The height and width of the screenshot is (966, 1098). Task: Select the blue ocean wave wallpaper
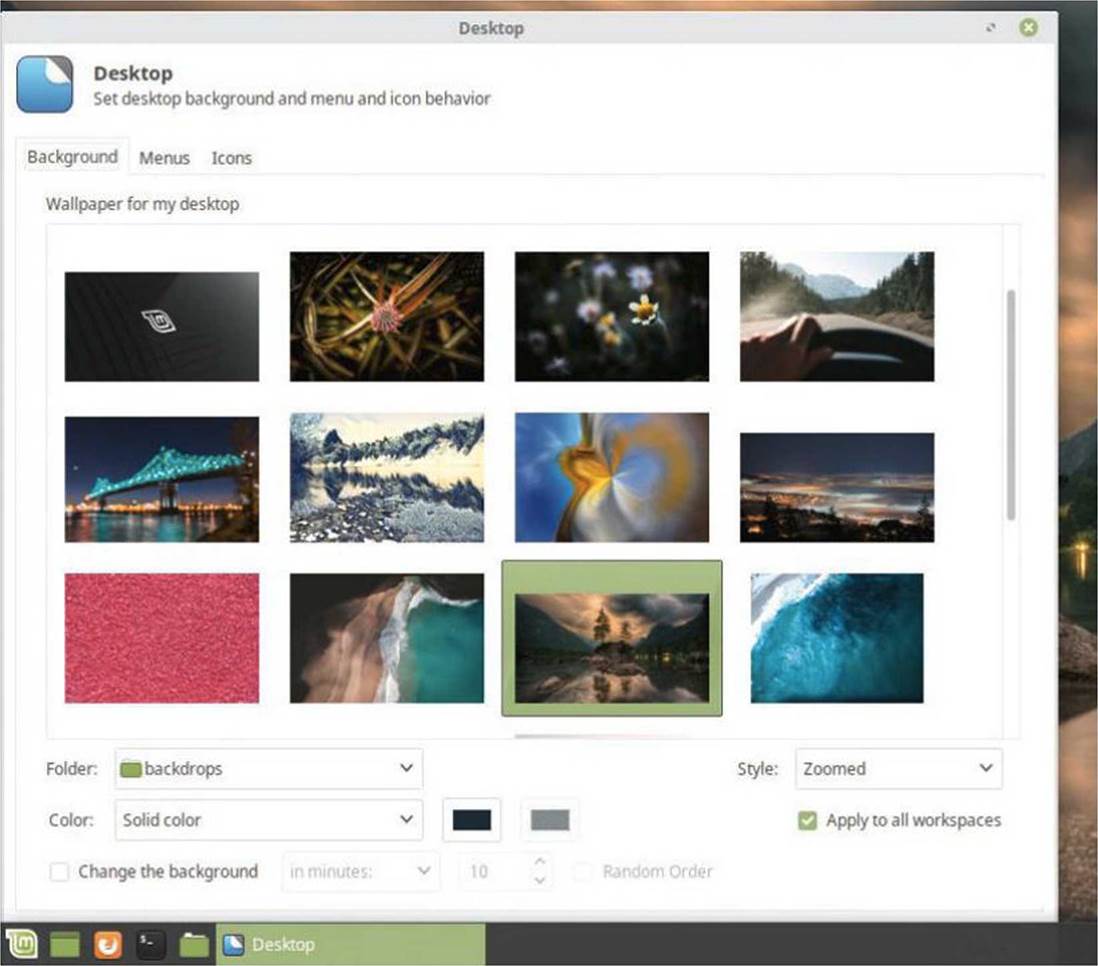pyautogui.click(x=837, y=638)
